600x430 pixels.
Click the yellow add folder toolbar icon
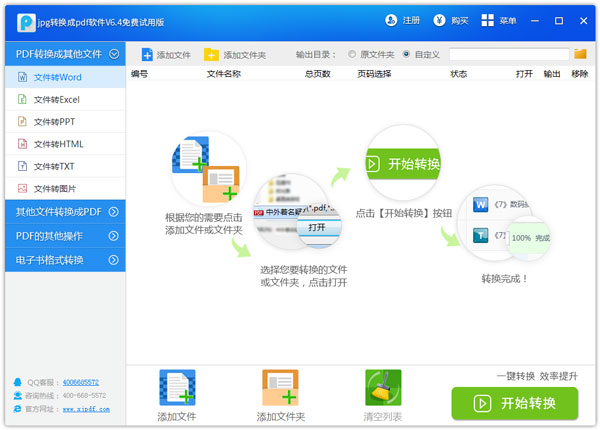(x=211, y=55)
